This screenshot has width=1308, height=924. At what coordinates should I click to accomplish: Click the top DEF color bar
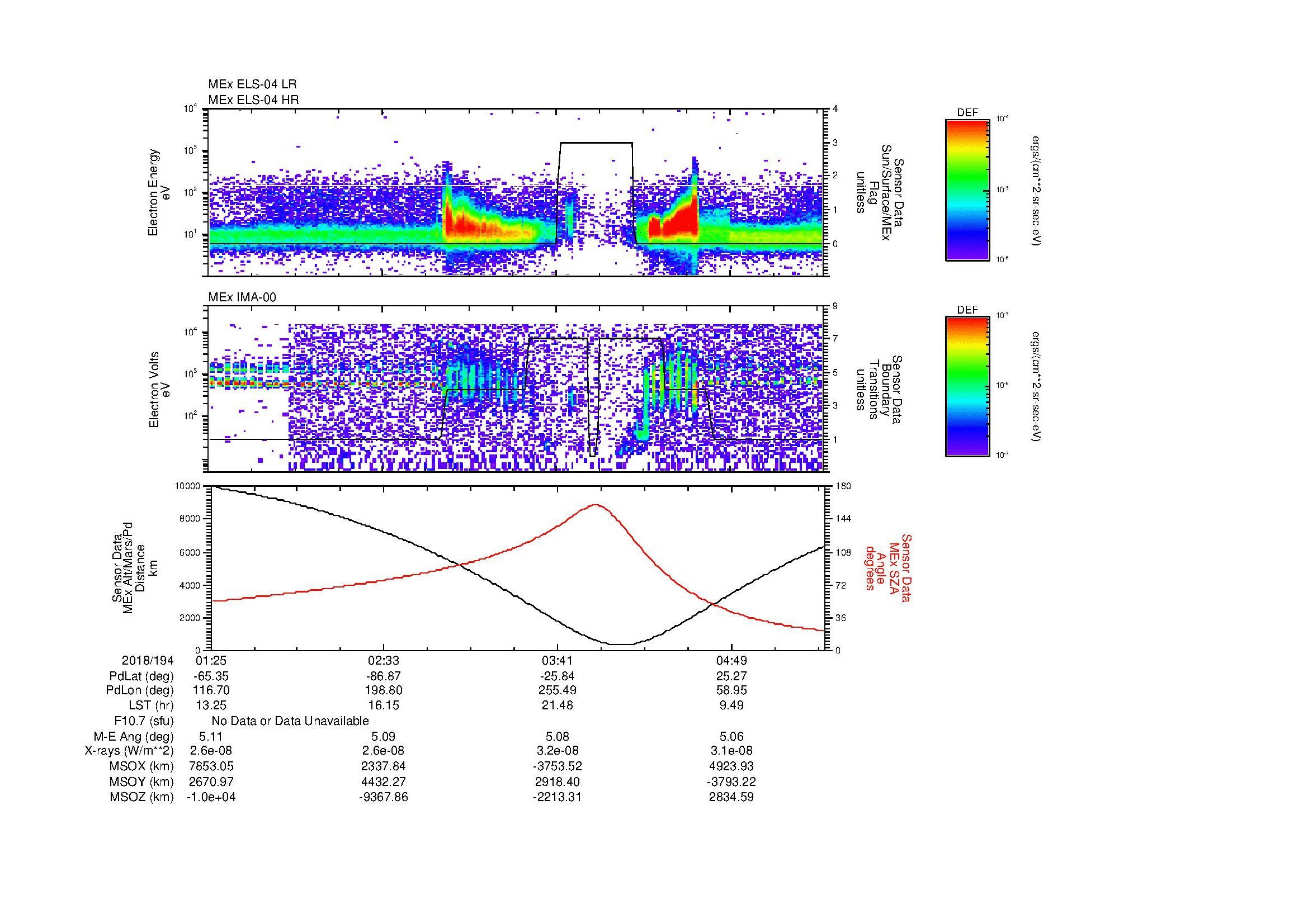click(x=967, y=189)
